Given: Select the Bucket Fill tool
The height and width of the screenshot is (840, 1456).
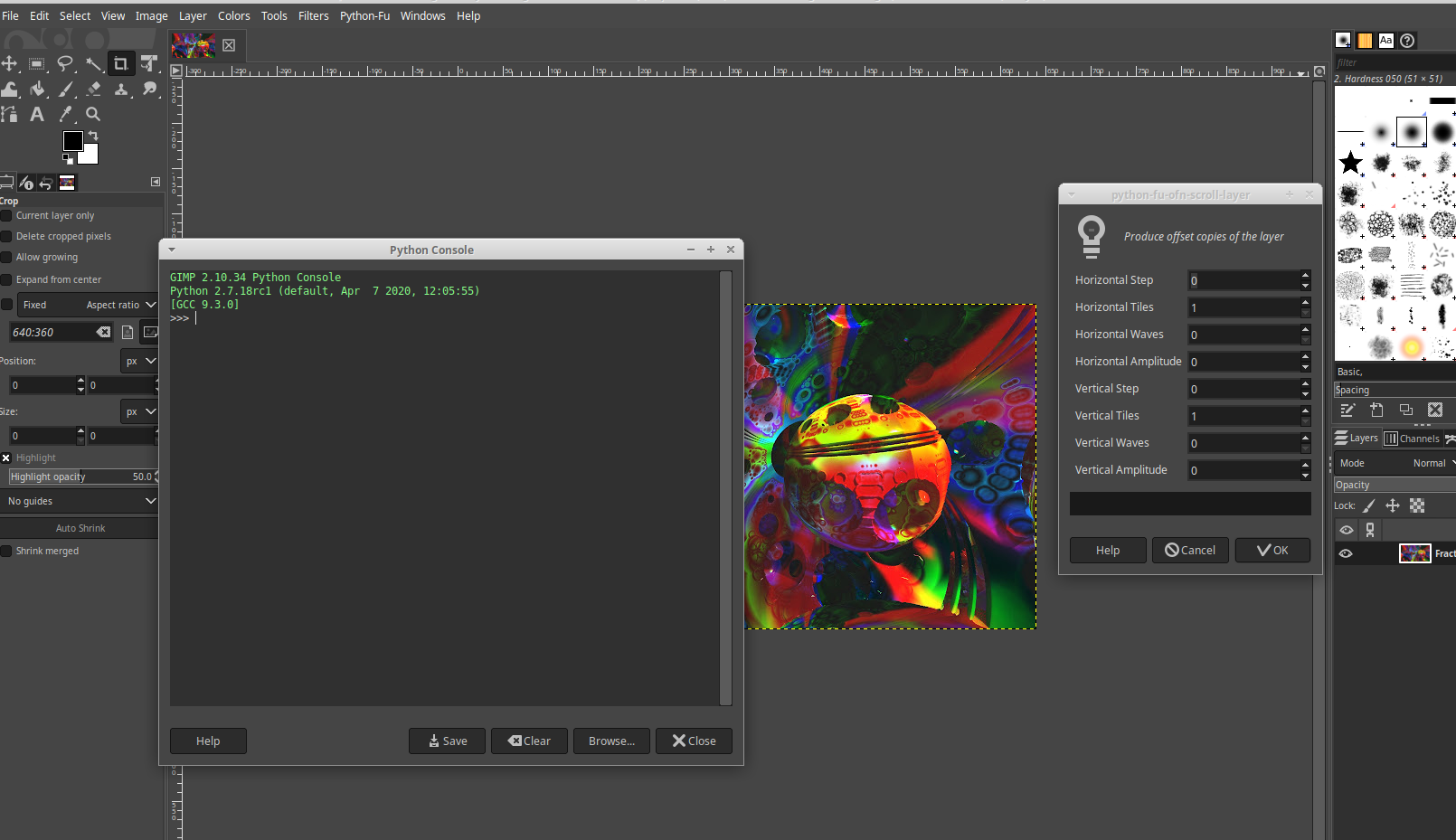Looking at the screenshot, I should tap(37, 89).
